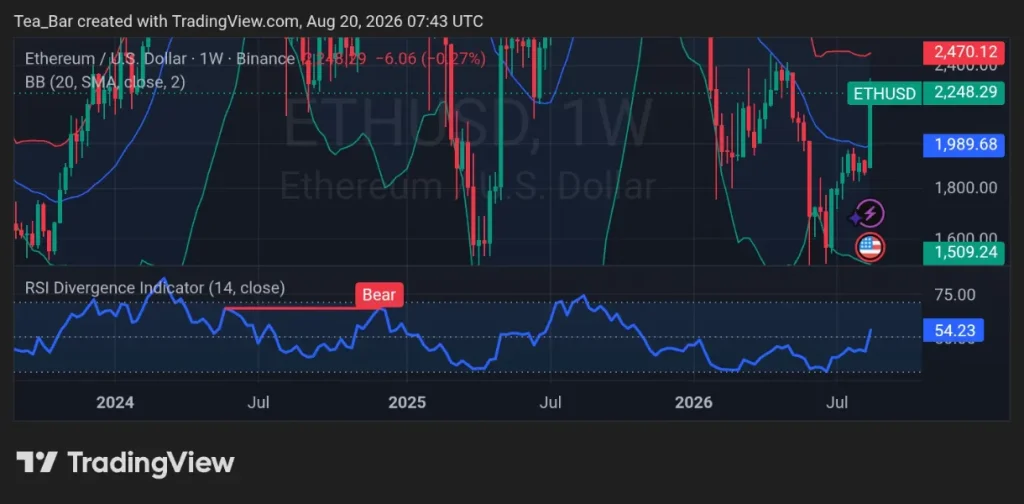Click the Jul label between 2024 and 2025

pyautogui.click(x=259, y=402)
